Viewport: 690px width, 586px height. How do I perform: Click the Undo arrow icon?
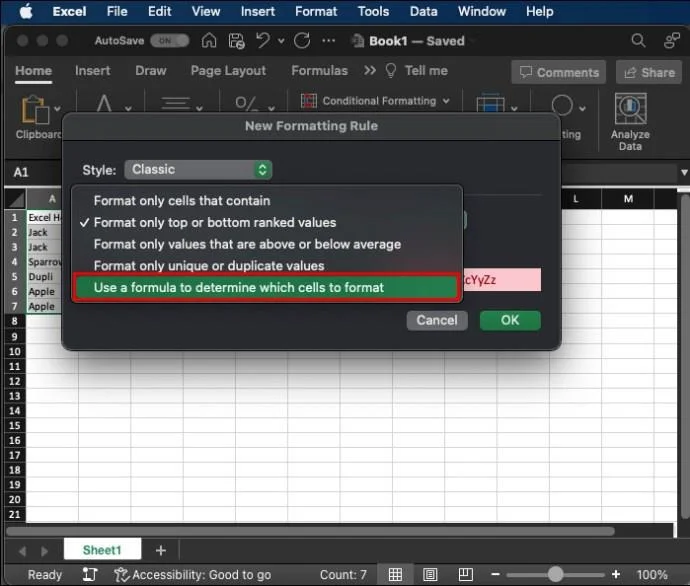264,41
